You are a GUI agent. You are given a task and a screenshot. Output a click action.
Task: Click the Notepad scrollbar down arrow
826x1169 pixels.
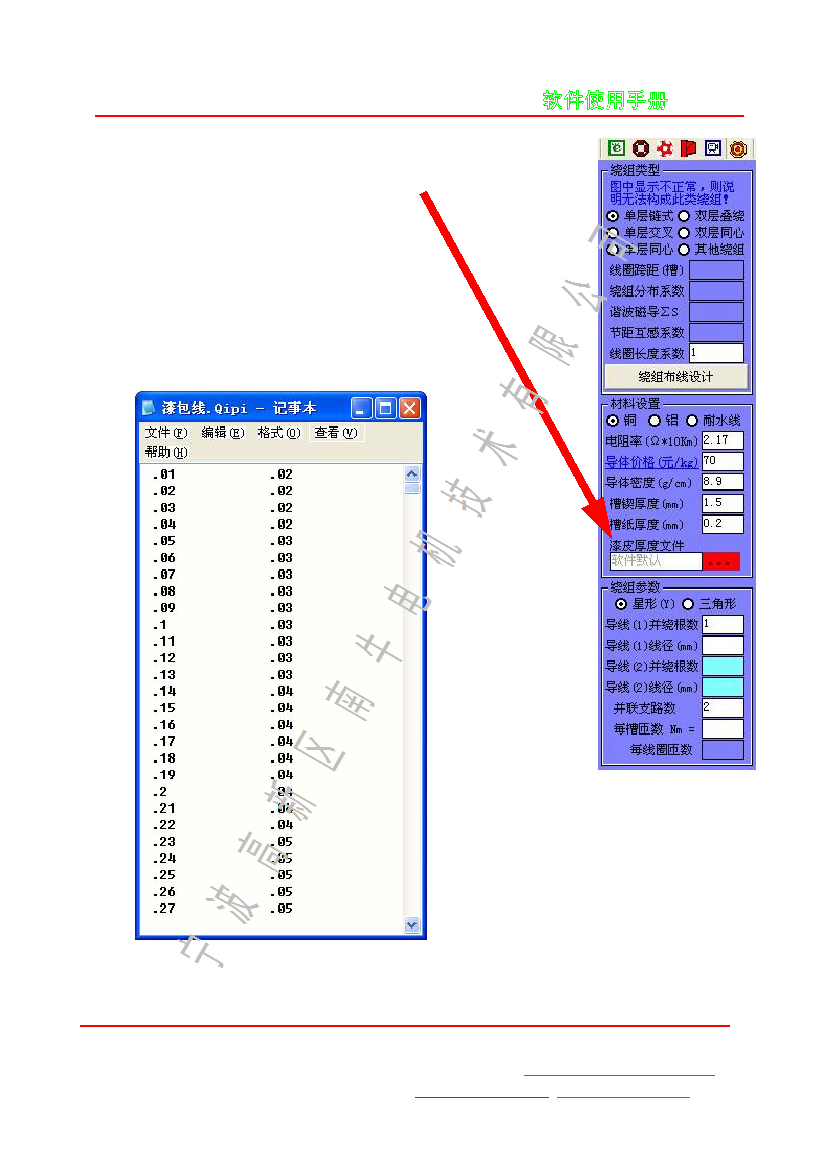412,924
